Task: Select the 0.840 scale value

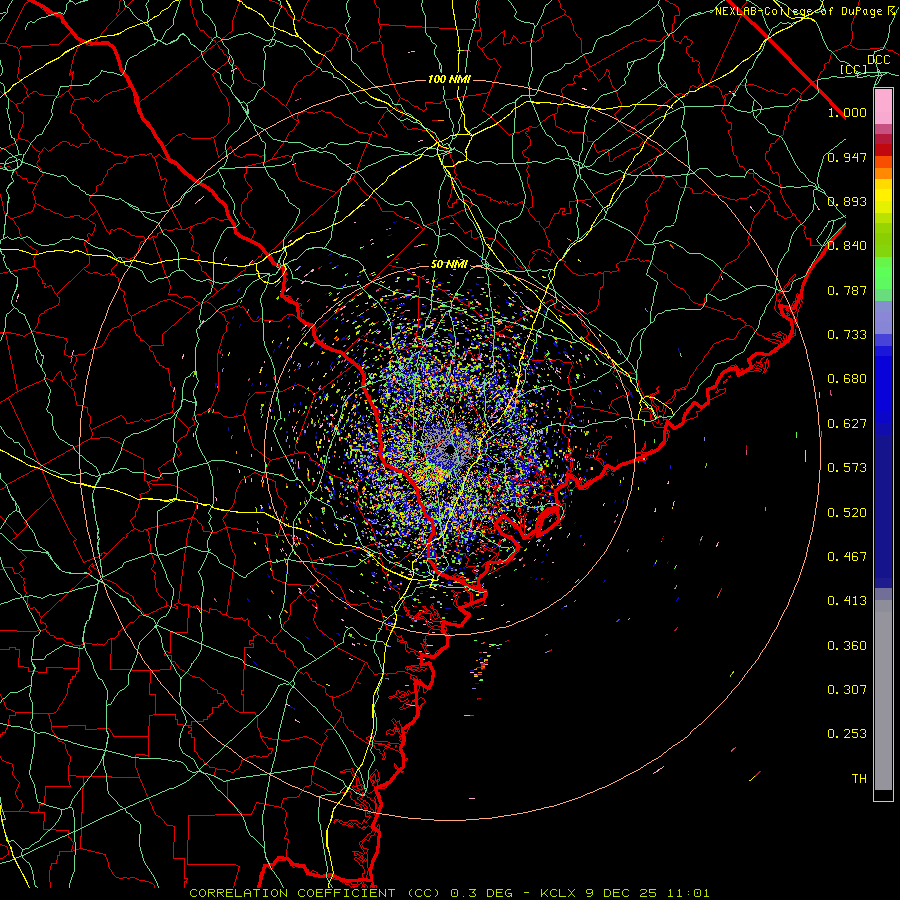Action: click(847, 246)
